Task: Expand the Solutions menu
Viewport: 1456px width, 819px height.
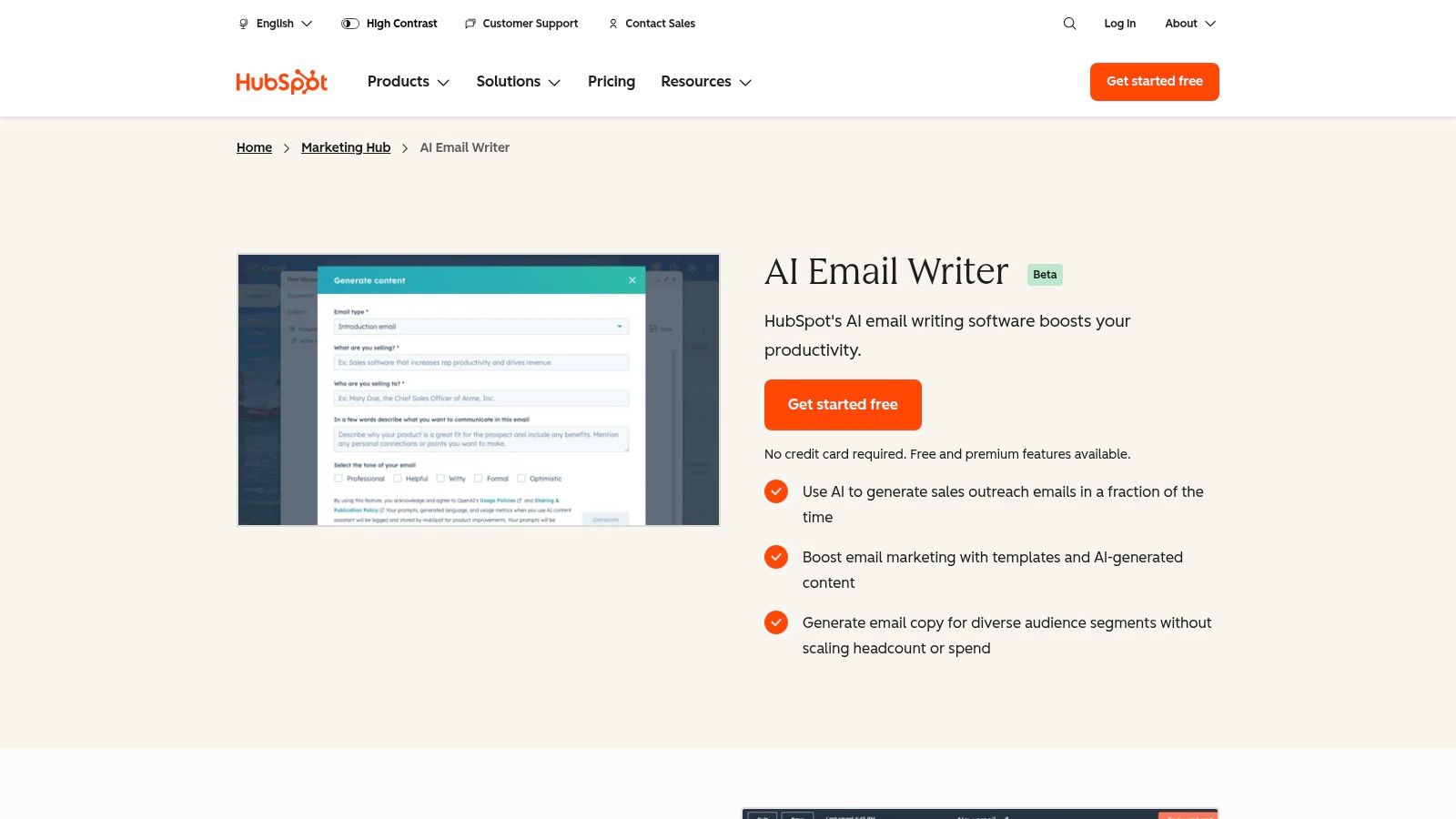Action: 519,82
